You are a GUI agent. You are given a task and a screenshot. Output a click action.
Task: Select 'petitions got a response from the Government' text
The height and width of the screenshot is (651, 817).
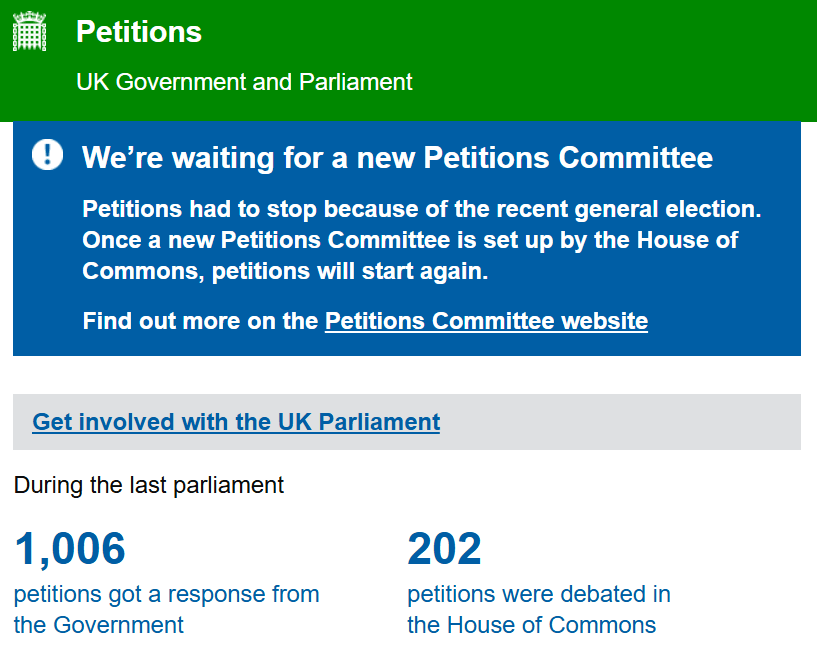pos(166,594)
